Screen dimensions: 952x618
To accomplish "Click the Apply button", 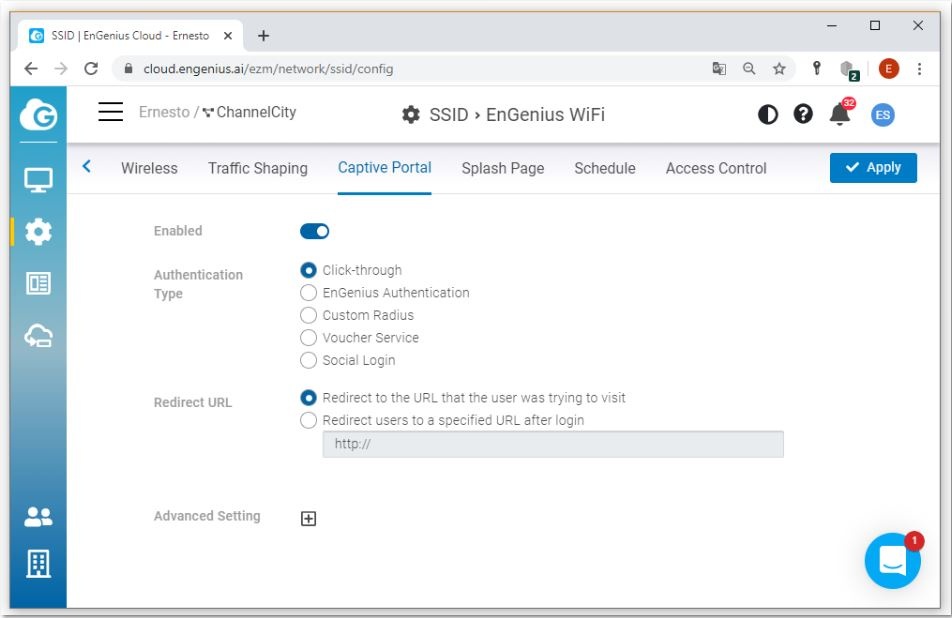I will pos(873,168).
